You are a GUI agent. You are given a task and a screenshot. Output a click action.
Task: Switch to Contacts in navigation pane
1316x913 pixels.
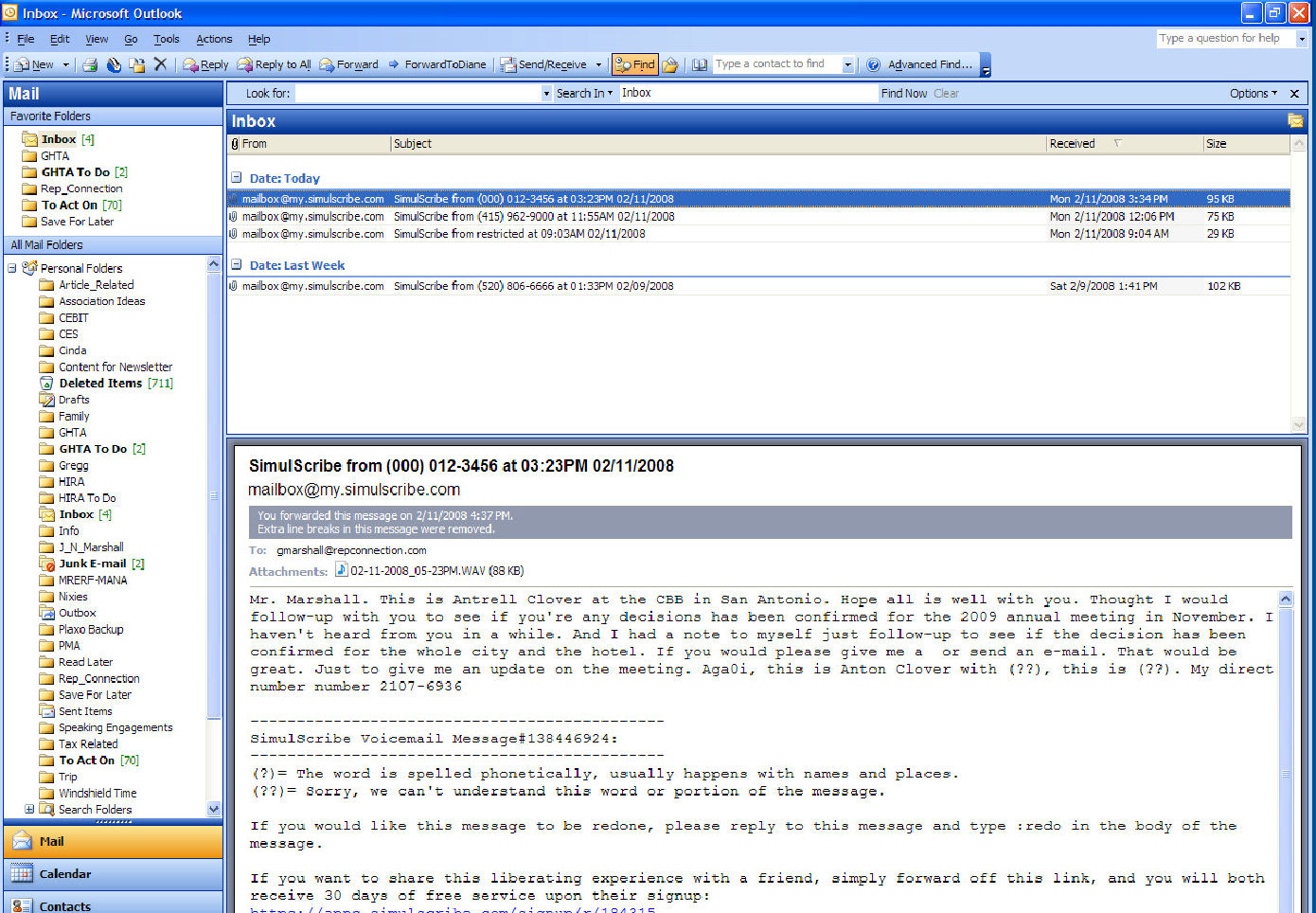pos(112,904)
